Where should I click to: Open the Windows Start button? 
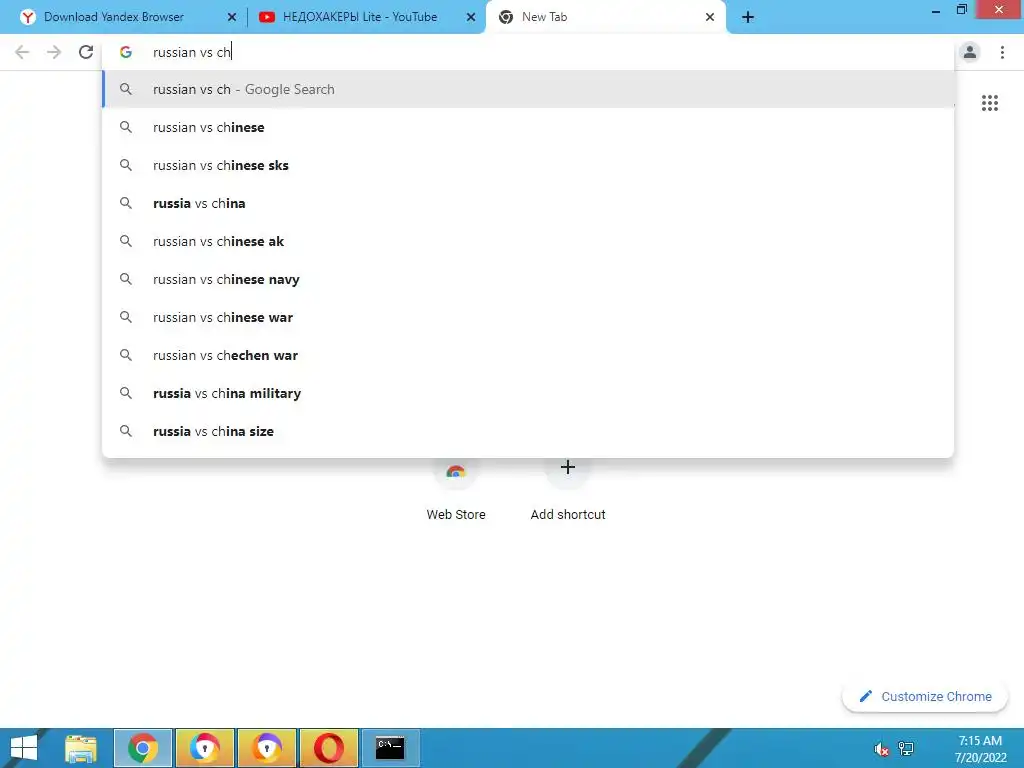(x=24, y=748)
